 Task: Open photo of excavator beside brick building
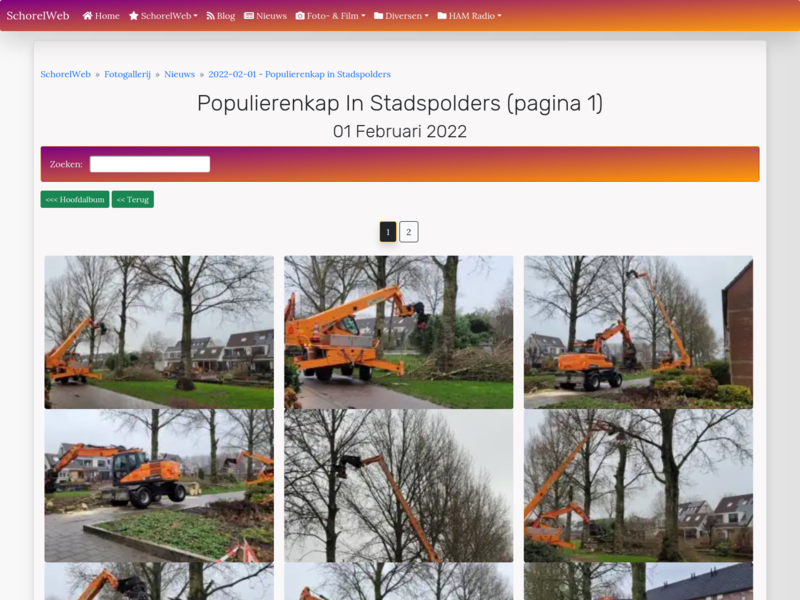(x=638, y=332)
